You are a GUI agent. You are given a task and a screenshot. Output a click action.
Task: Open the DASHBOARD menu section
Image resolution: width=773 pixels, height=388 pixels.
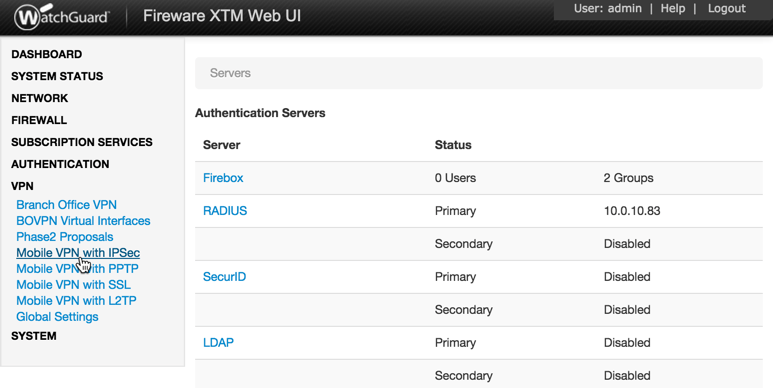[x=47, y=54]
